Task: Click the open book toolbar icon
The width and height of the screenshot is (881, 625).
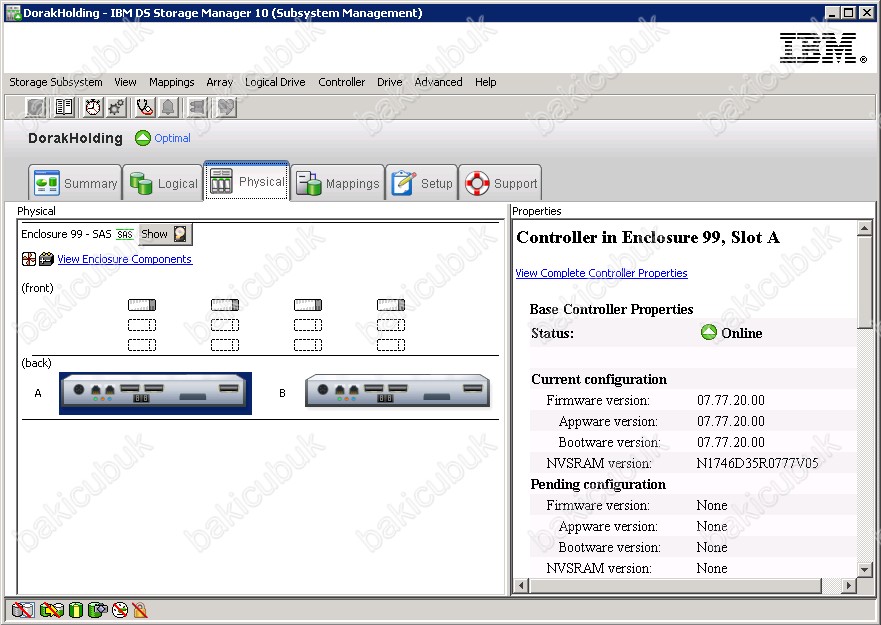Action: [x=64, y=107]
